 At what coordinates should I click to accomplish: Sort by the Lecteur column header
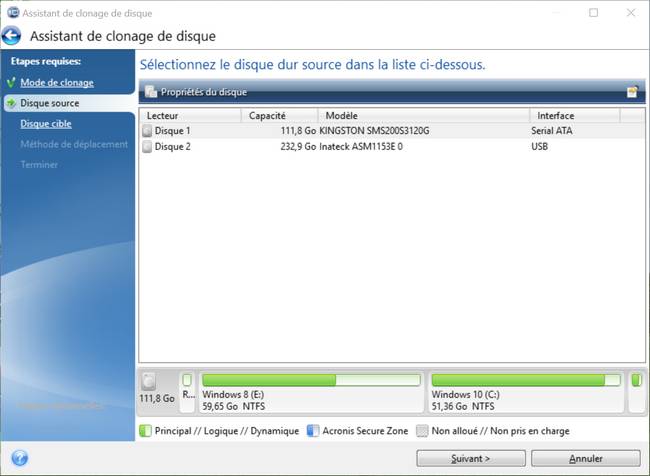coord(190,116)
